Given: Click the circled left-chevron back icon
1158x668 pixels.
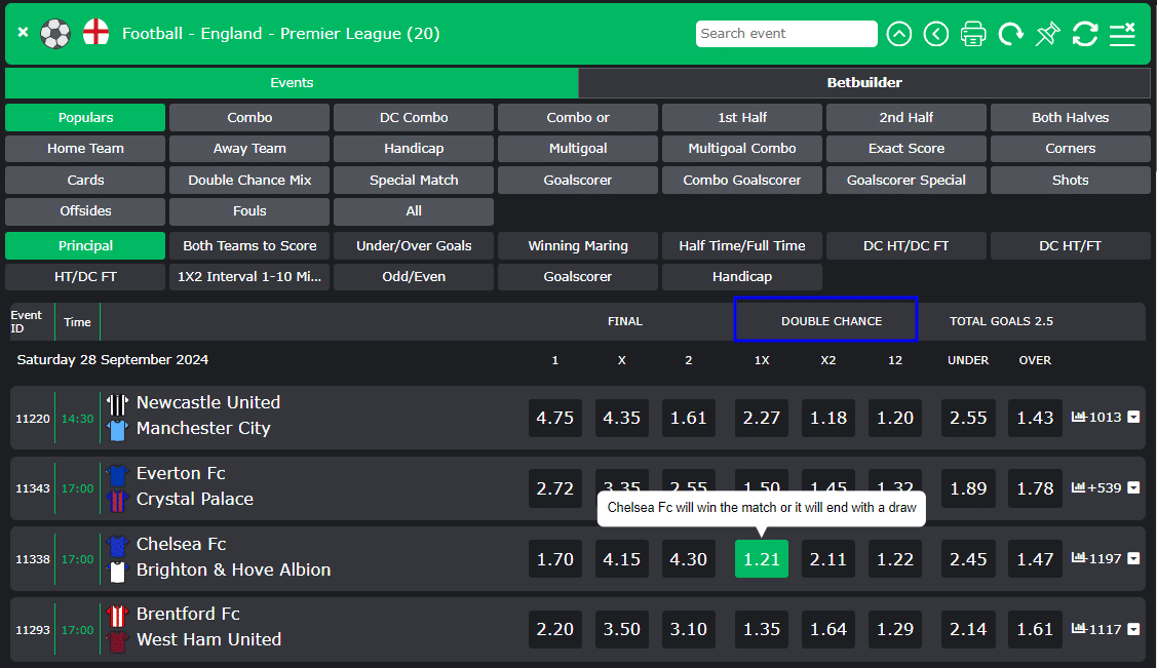Looking at the screenshot, I should 936,34.
